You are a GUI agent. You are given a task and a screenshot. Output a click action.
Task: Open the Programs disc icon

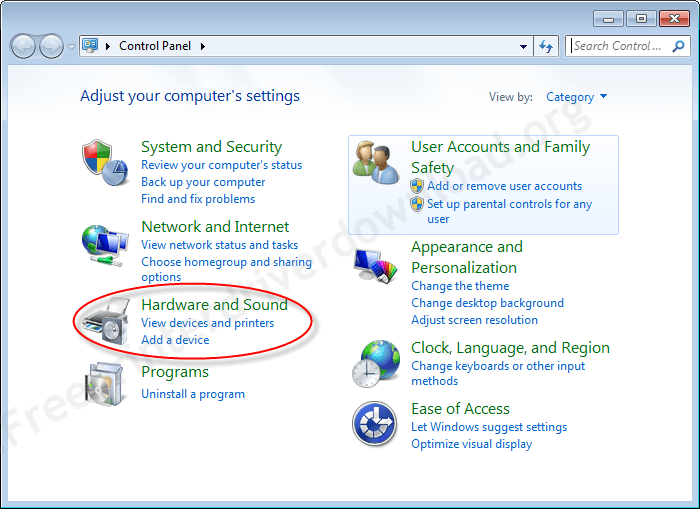point(104,384)
